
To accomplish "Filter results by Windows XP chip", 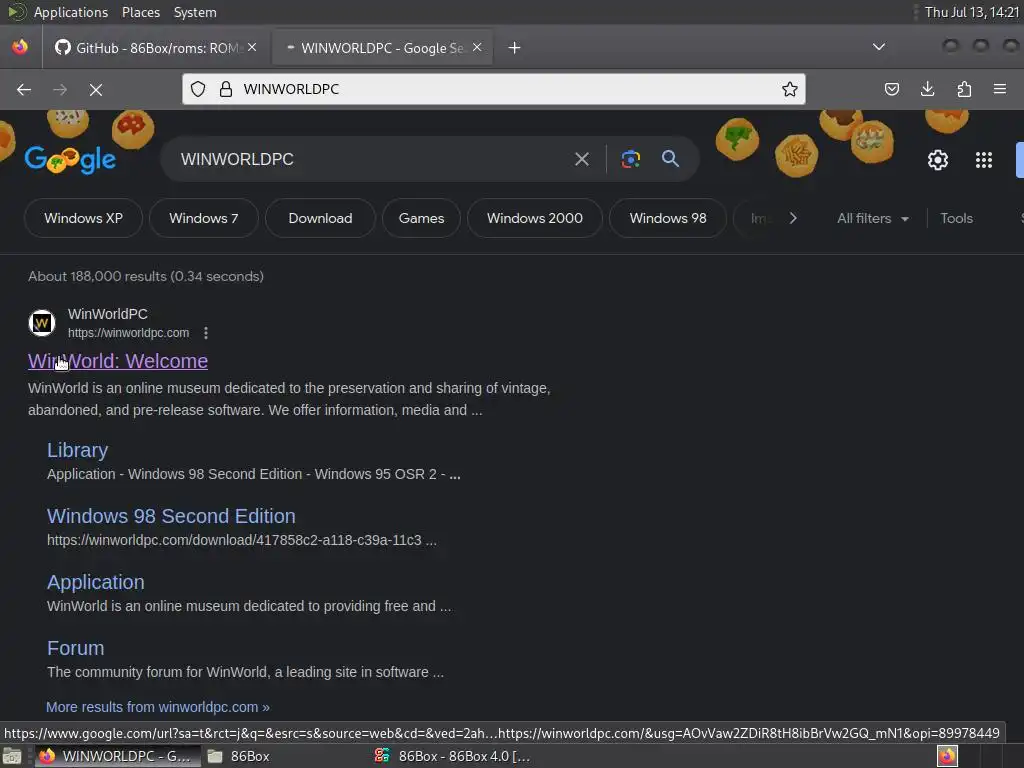I will coord(83,218).
